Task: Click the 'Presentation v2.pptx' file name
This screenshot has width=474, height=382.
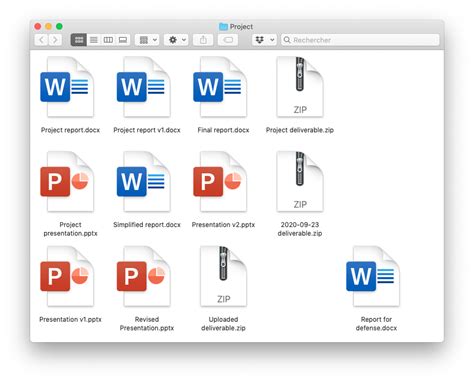Action: [x=223, y=225]
